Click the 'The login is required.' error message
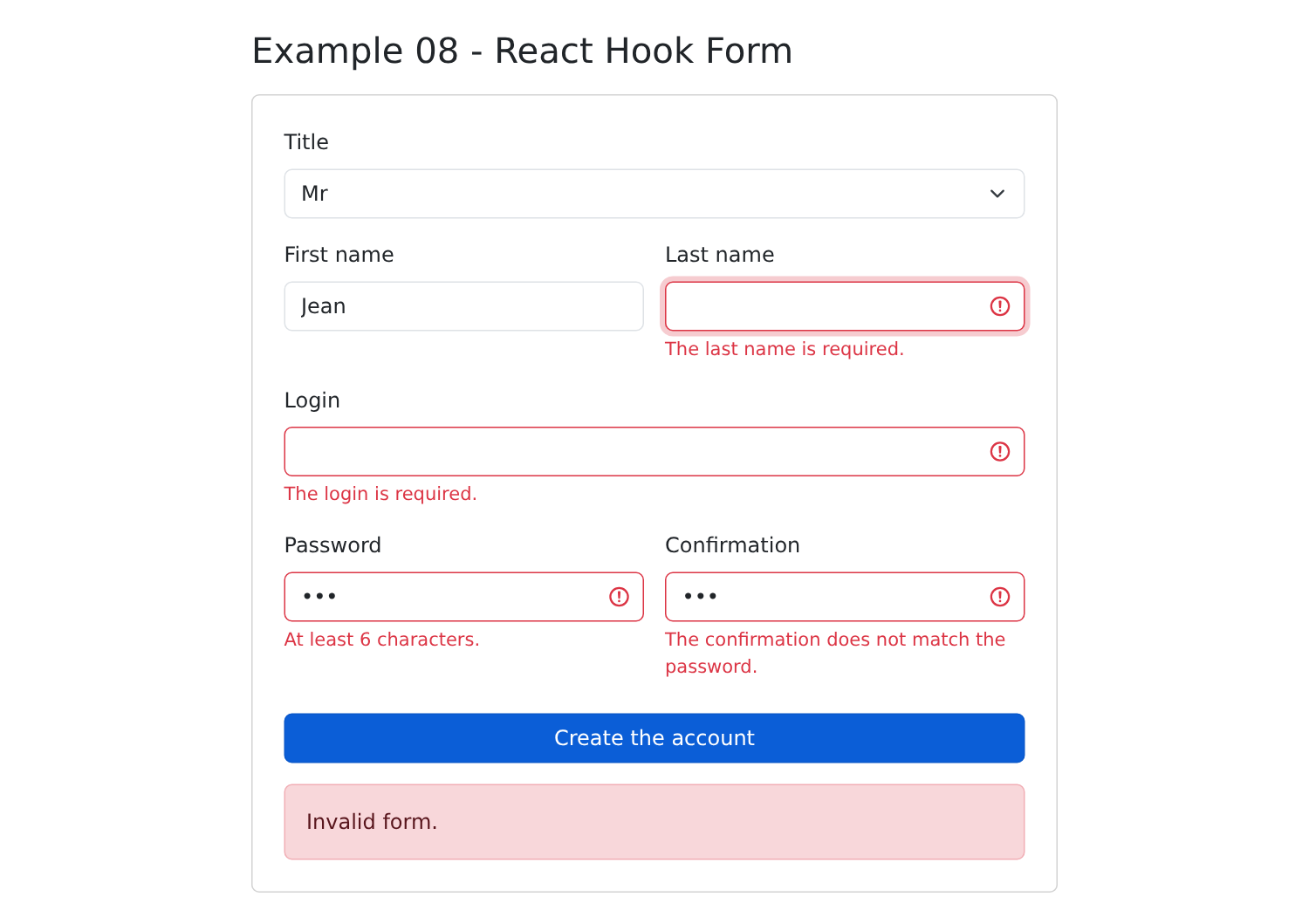This screenshot has width=1309, height=924. [380, 494]
